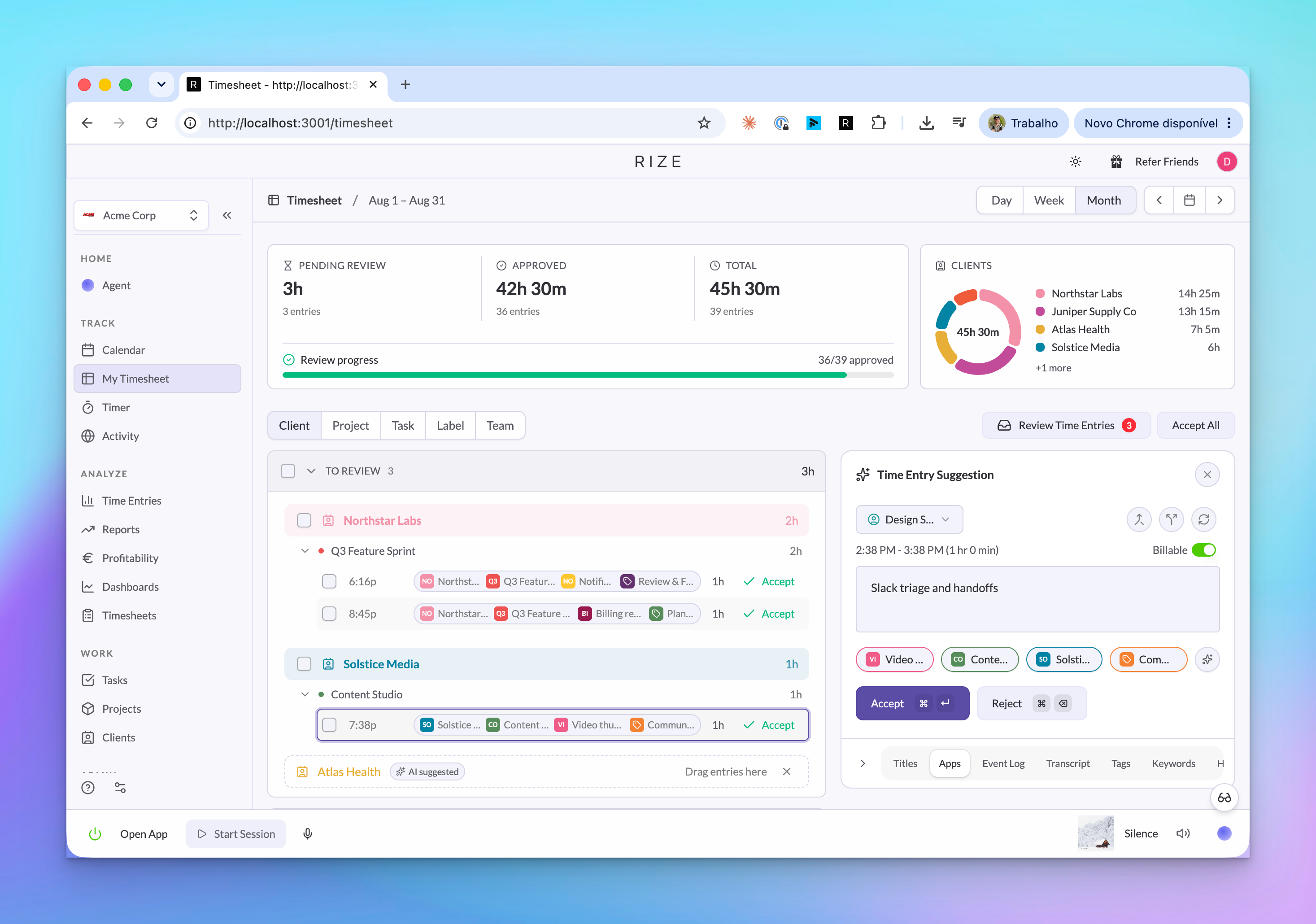Group entries by Project
This screenshot has width=1316, height=924.
click(x=350, y=425)
